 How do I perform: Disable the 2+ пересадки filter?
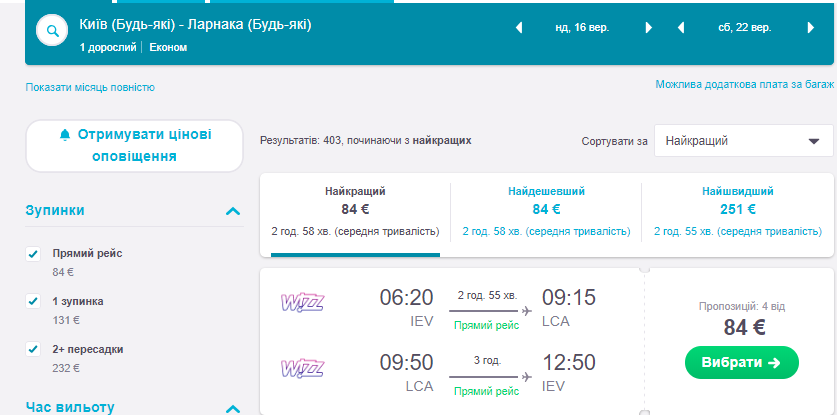coord(33,349)
